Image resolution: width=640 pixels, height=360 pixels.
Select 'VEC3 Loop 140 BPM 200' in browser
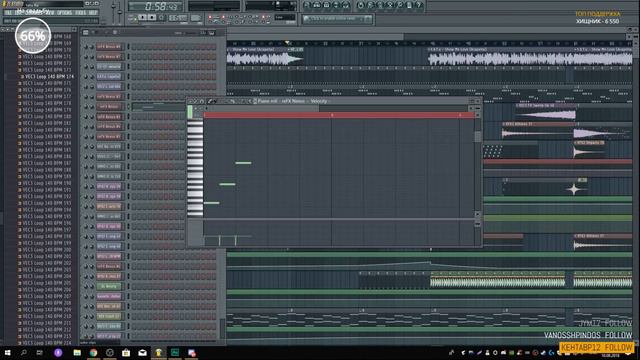47,249
